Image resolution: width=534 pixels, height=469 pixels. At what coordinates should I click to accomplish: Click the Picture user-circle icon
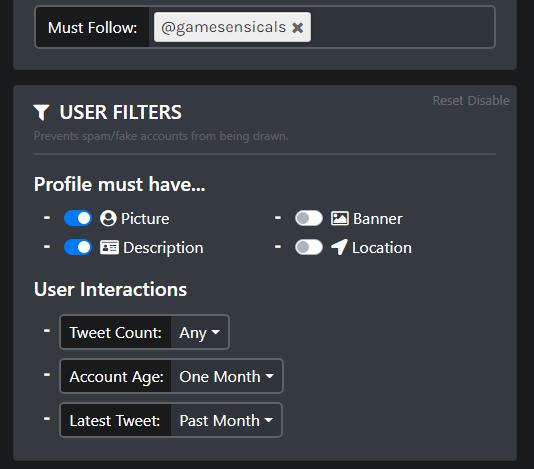[108, 218]
